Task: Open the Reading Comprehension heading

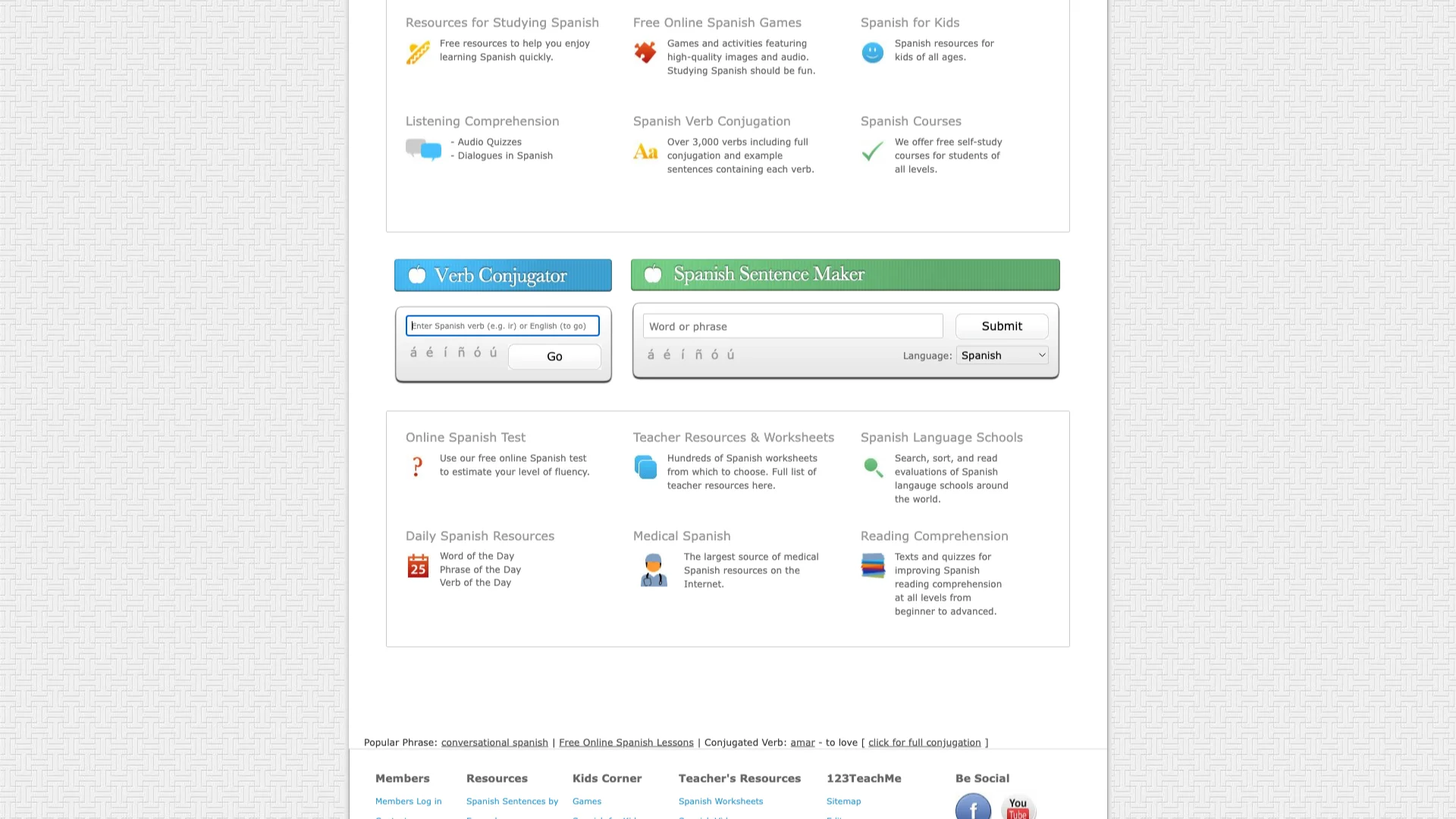Action: point(934,536)
